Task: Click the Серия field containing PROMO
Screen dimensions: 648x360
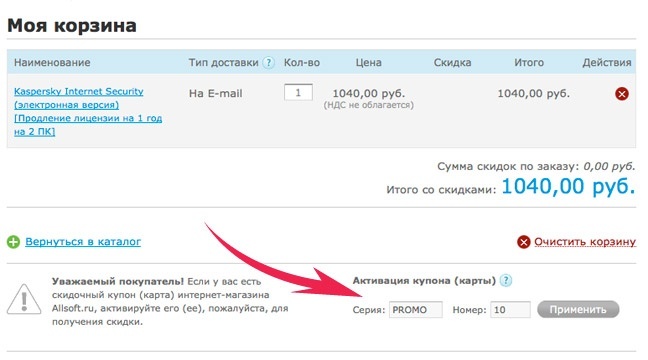Action: pyautogui.click(x=415, y=310)
